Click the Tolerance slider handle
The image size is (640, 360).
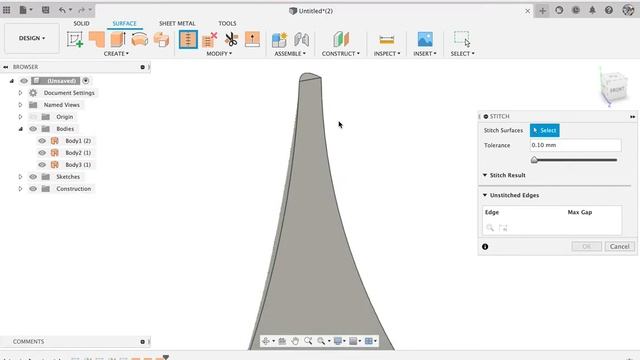(x=534, y=160)
